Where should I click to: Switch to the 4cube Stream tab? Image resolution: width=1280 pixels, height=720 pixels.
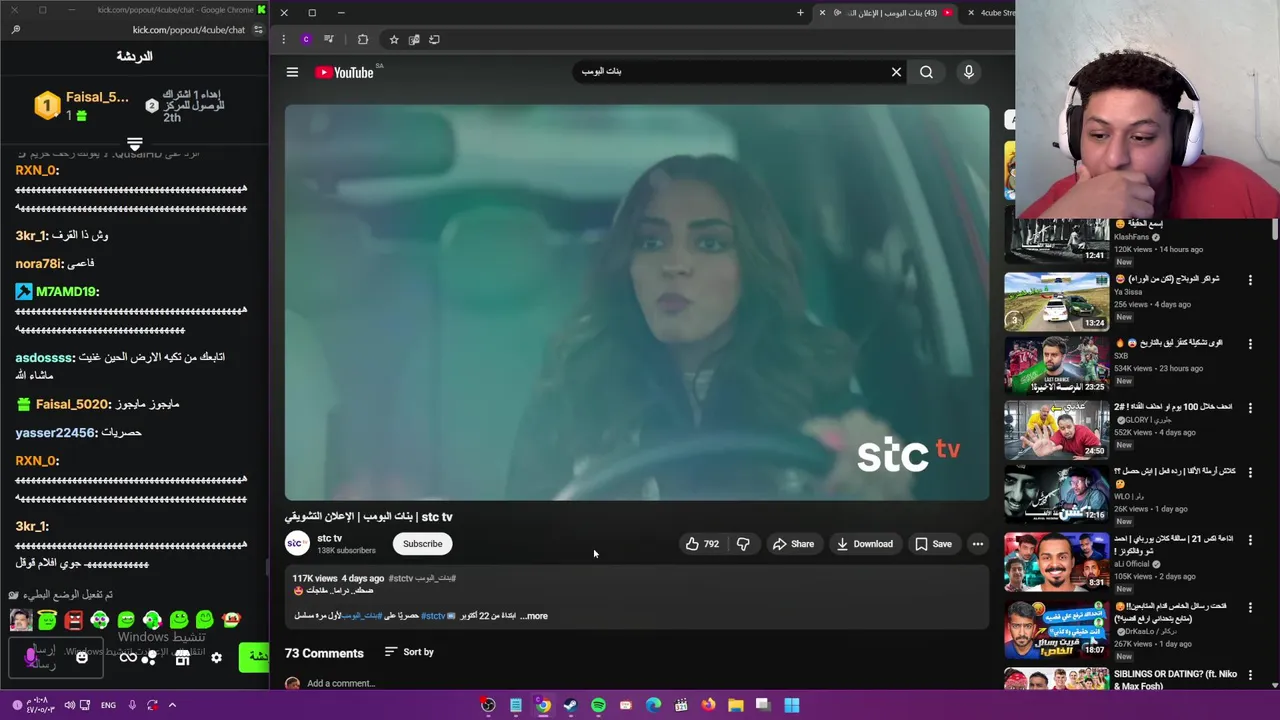click(992, 12)
